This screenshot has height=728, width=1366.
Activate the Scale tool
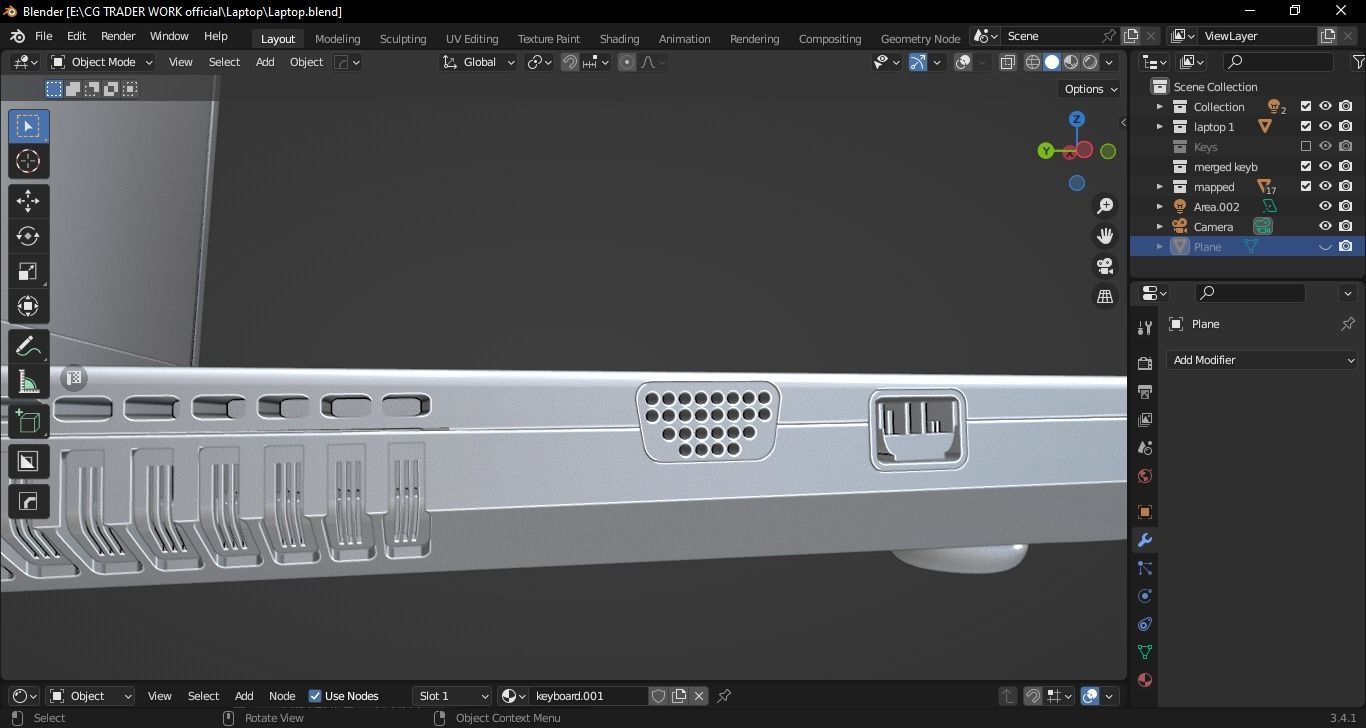pos(28,271)
